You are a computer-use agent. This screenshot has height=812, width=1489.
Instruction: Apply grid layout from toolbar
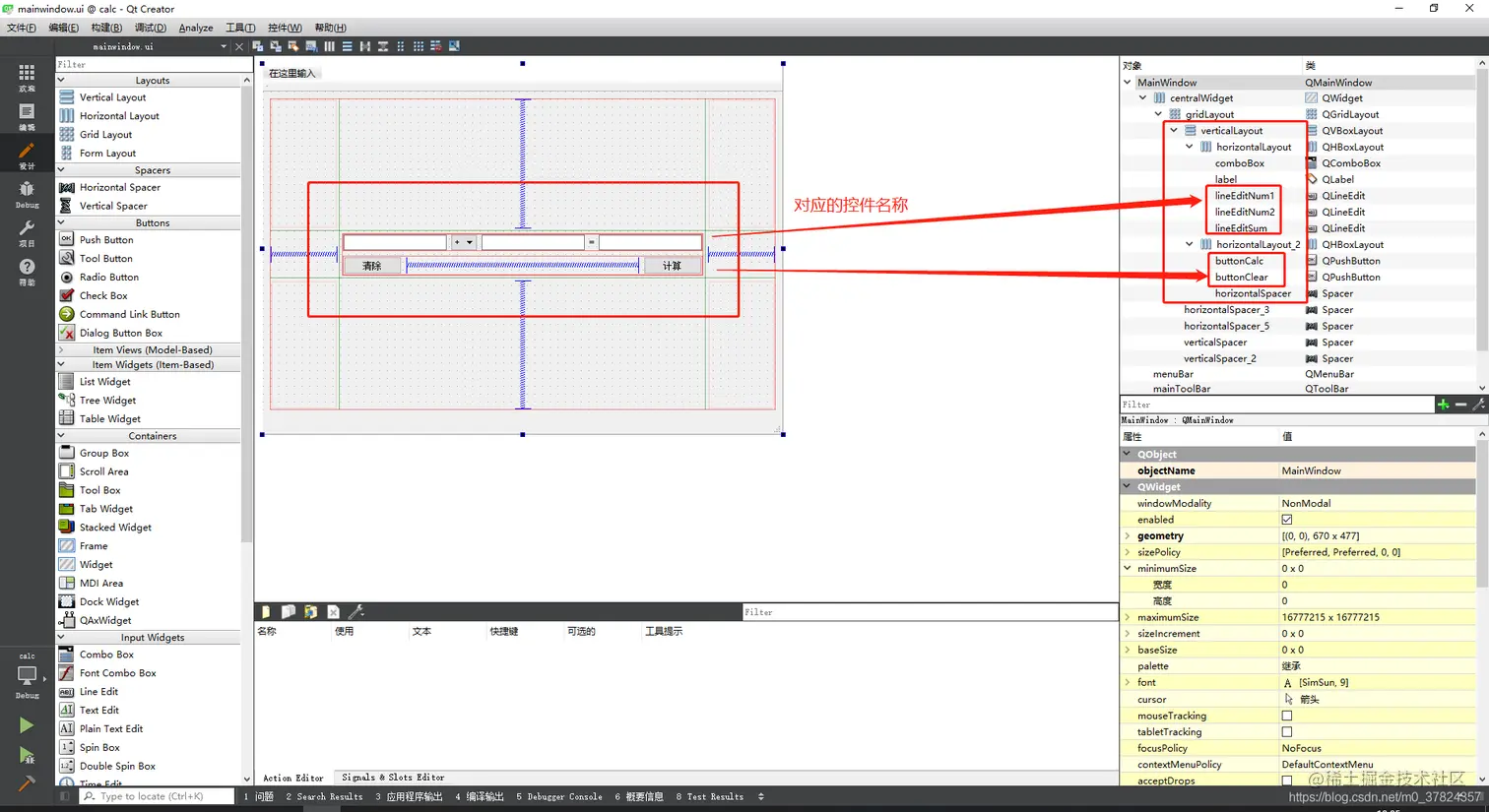pos(419,46)
